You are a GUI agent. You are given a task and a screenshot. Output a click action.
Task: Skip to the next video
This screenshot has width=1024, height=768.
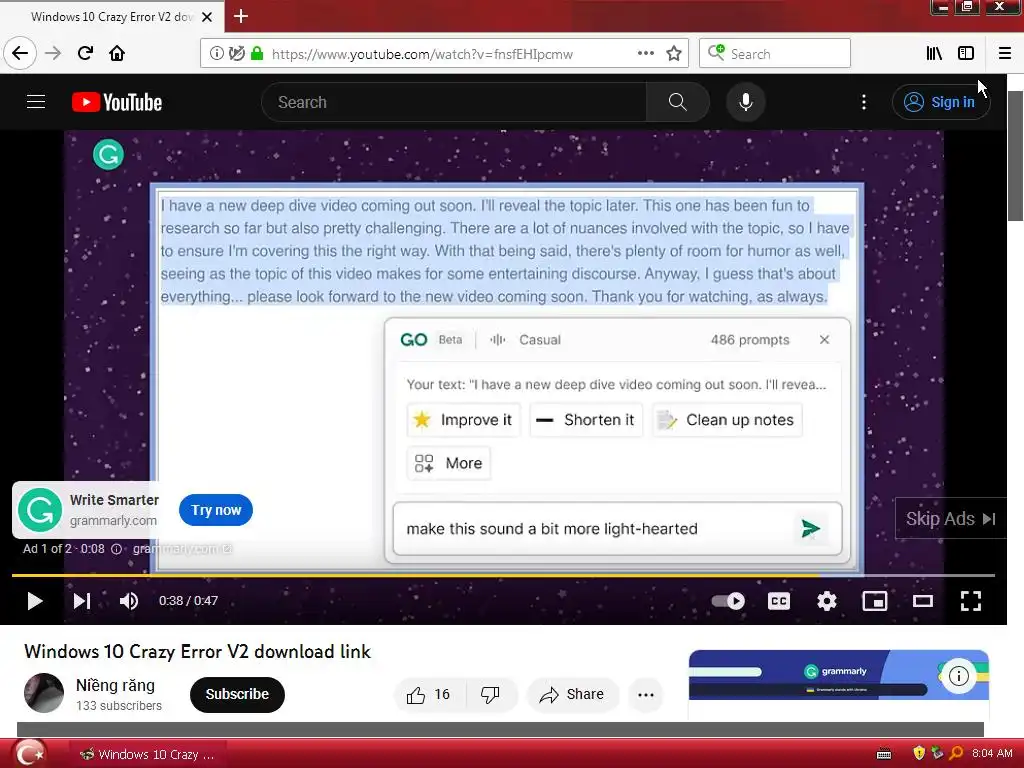(x=82, y=601)
